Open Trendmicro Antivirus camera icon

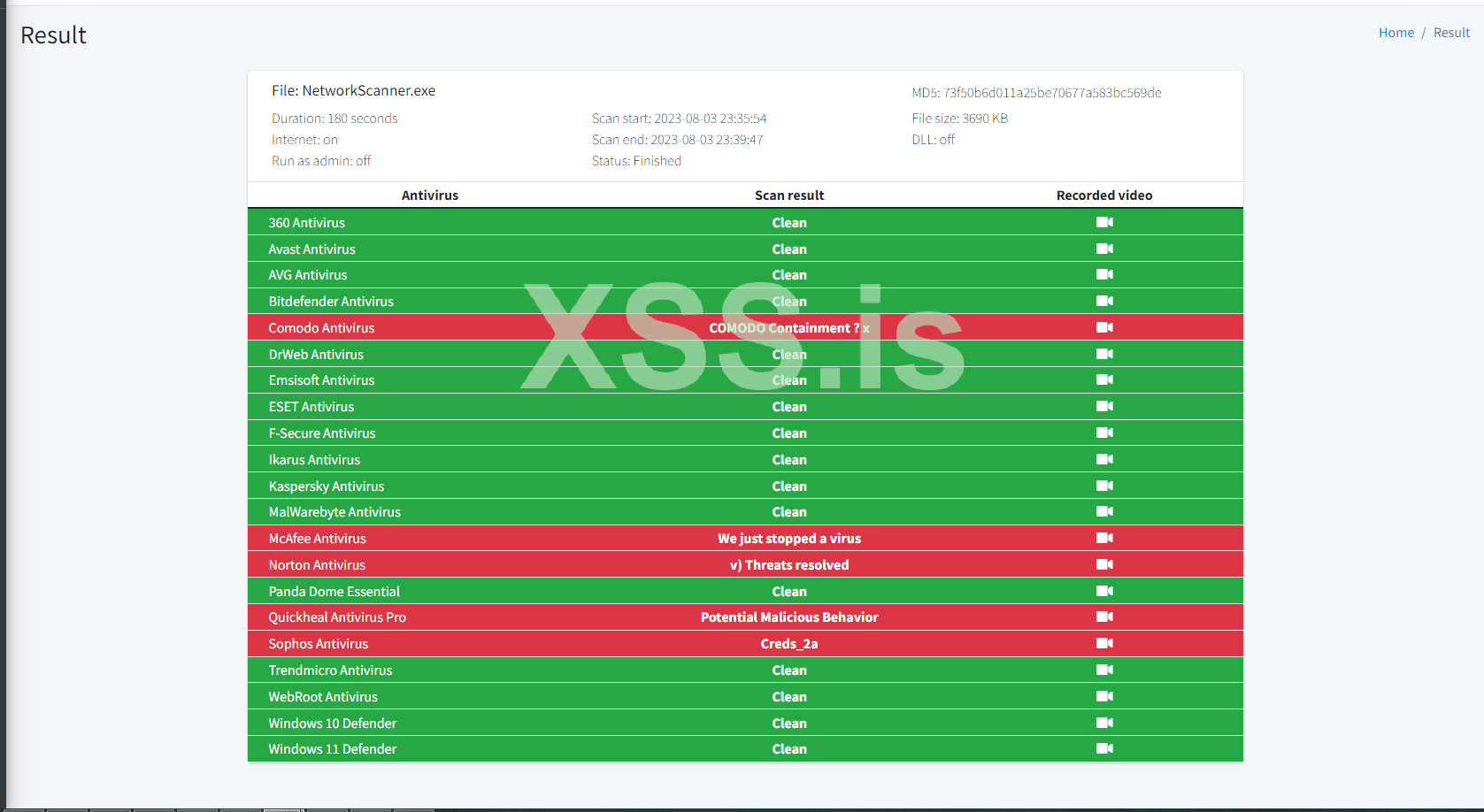(1104, 670)
